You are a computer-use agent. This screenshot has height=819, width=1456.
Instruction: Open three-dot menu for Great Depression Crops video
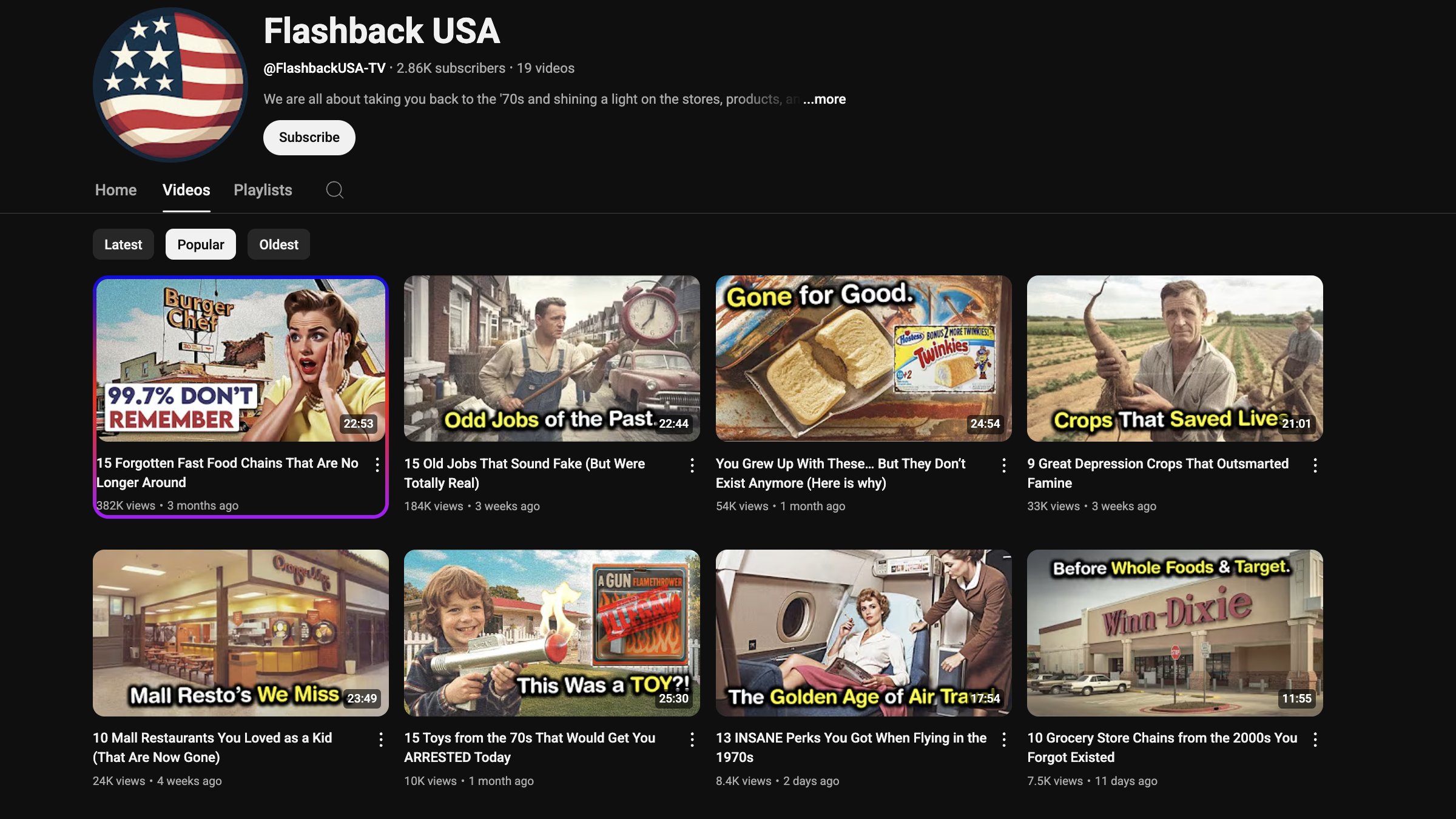point(1315,465)
